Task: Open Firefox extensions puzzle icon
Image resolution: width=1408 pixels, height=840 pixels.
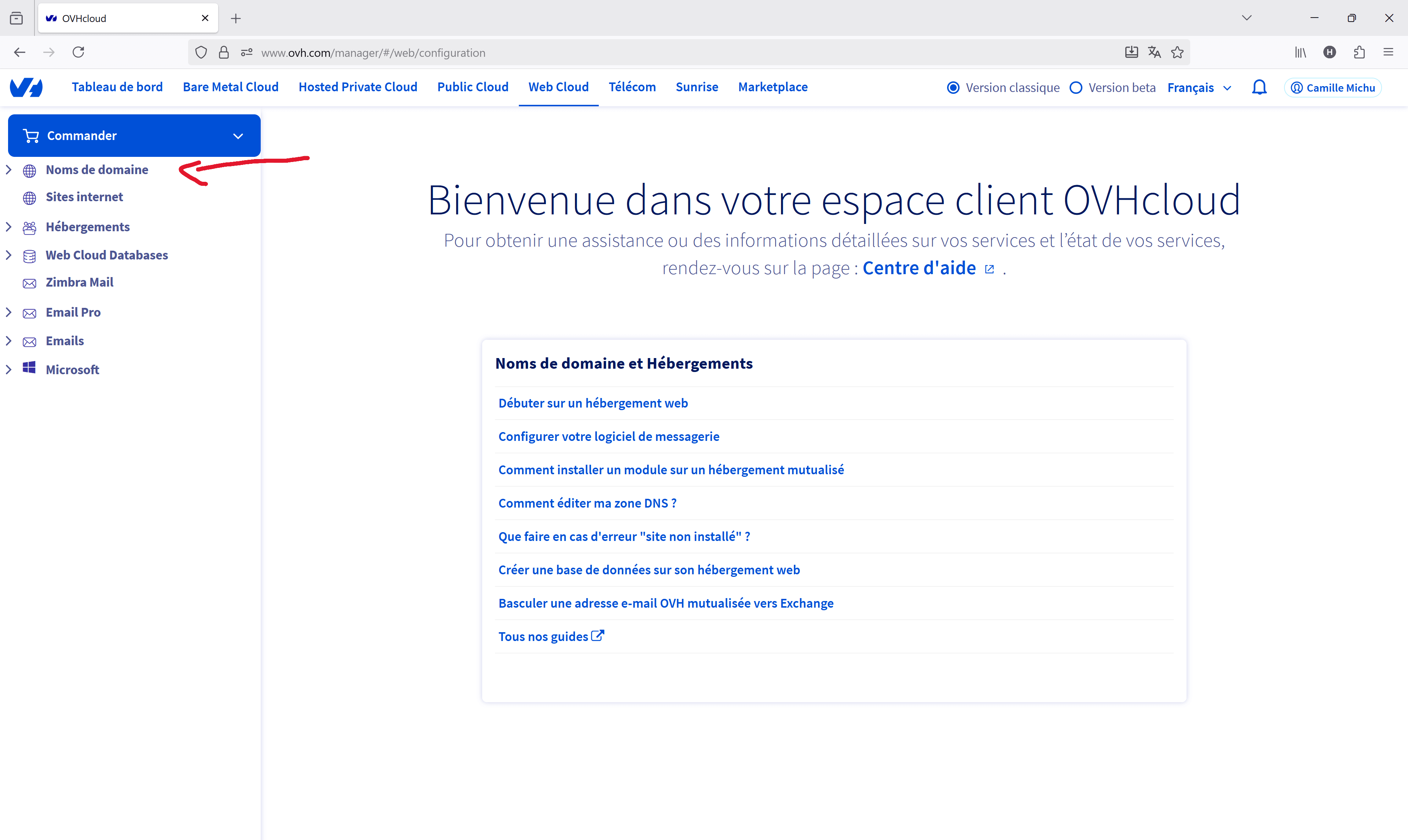Action: pos(1359,53)
